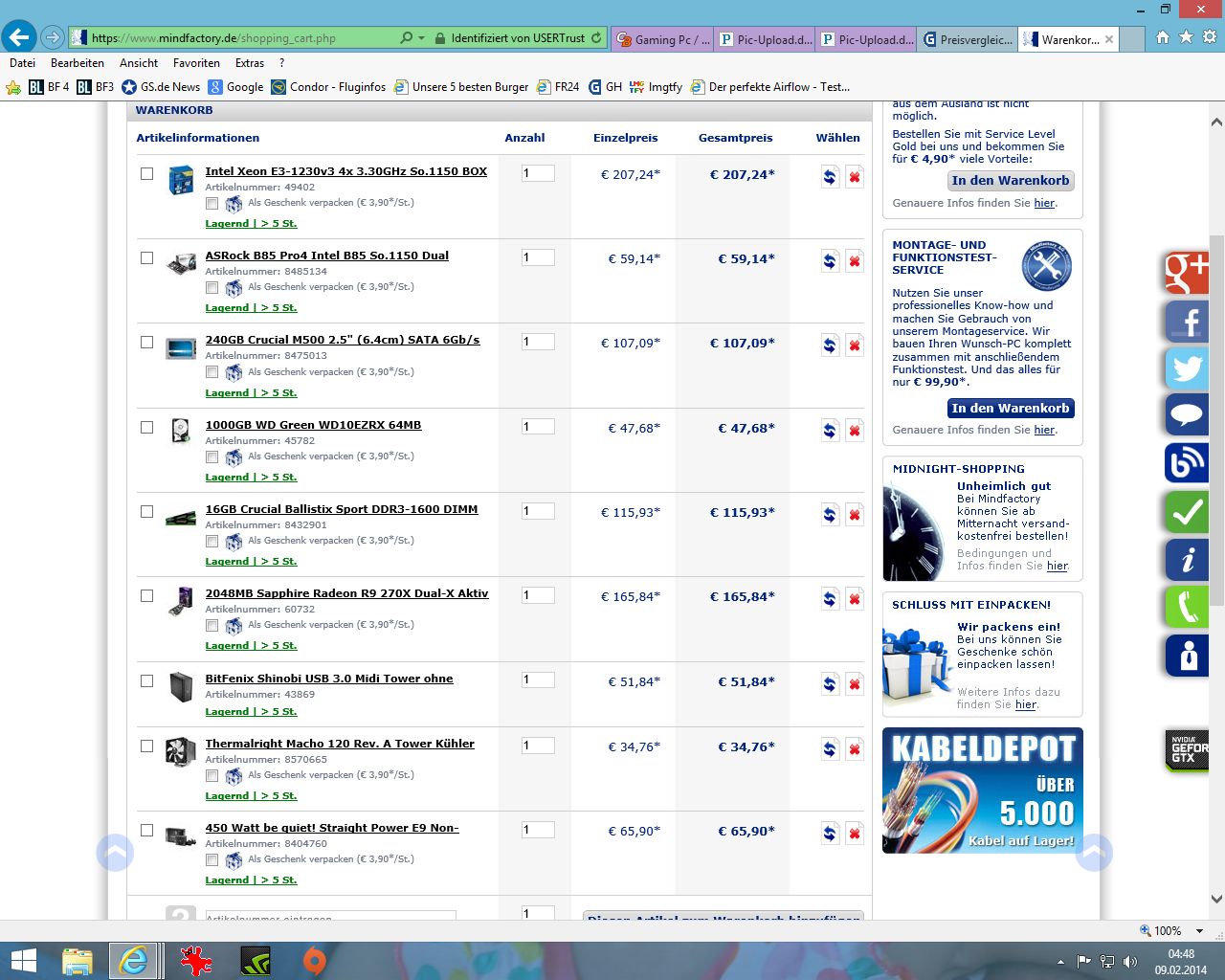Open the Bearbeiten menu
The image size is (1225, 980).
(78, 63)
